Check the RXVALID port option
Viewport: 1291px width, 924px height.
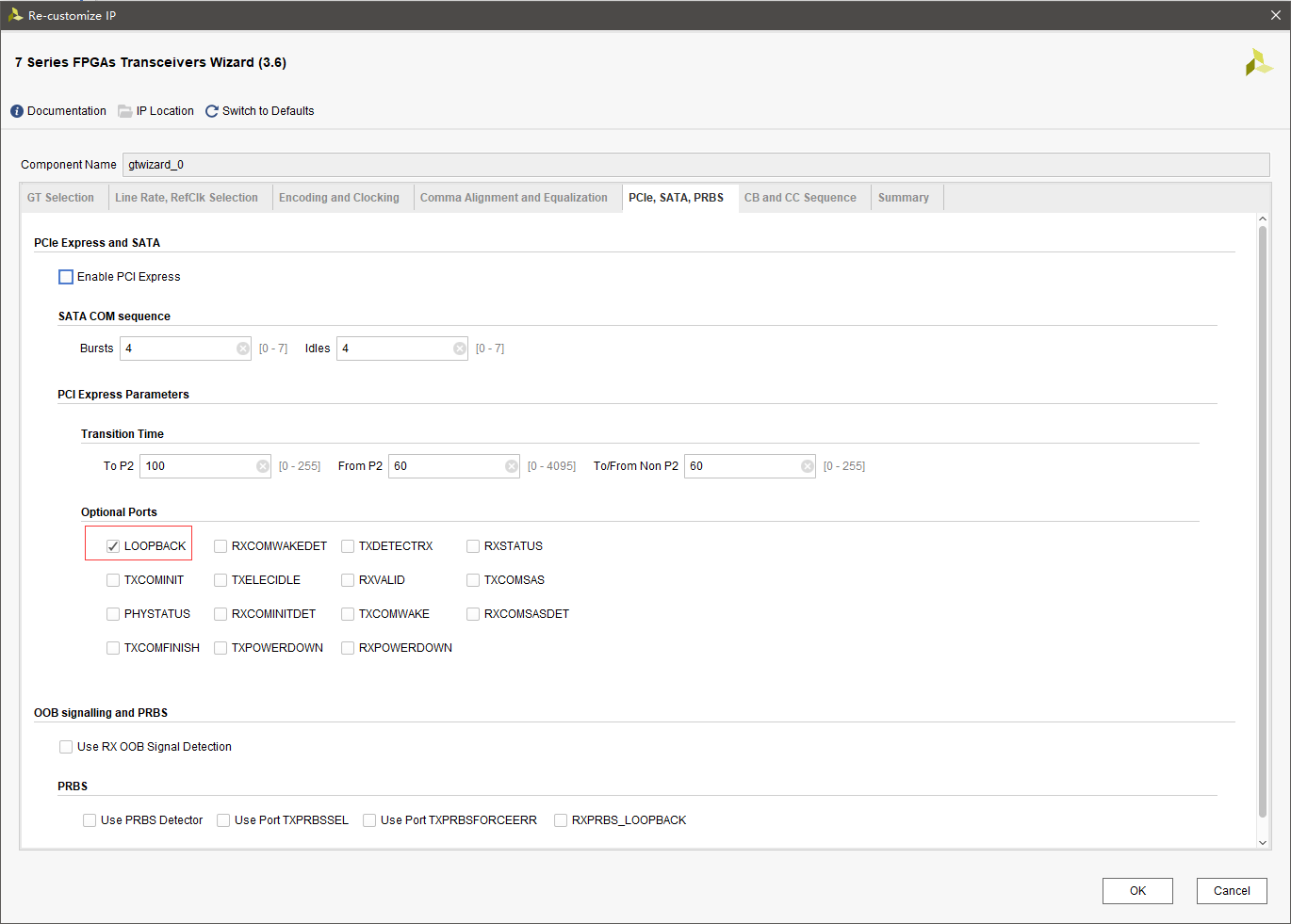[348, 580]
